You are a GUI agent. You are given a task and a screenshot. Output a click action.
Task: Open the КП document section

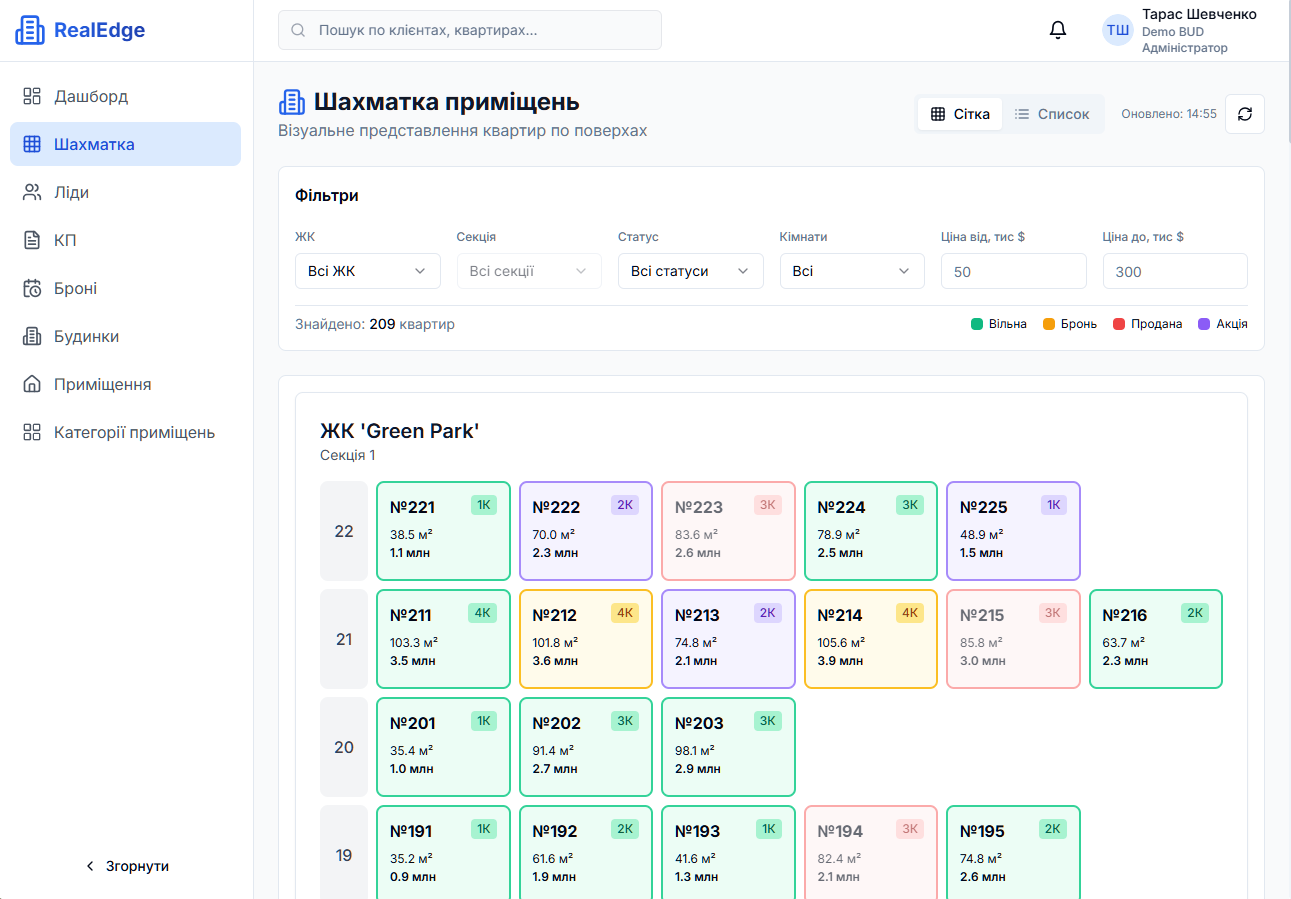65,240
